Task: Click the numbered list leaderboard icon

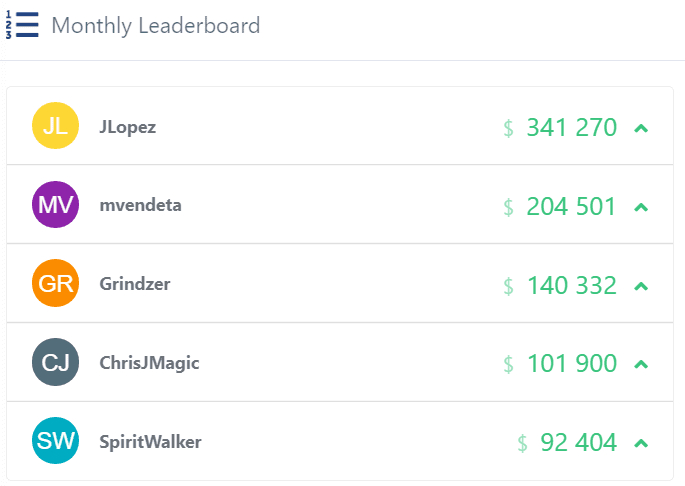Action: pyautogui.click(x=22, y=25)
